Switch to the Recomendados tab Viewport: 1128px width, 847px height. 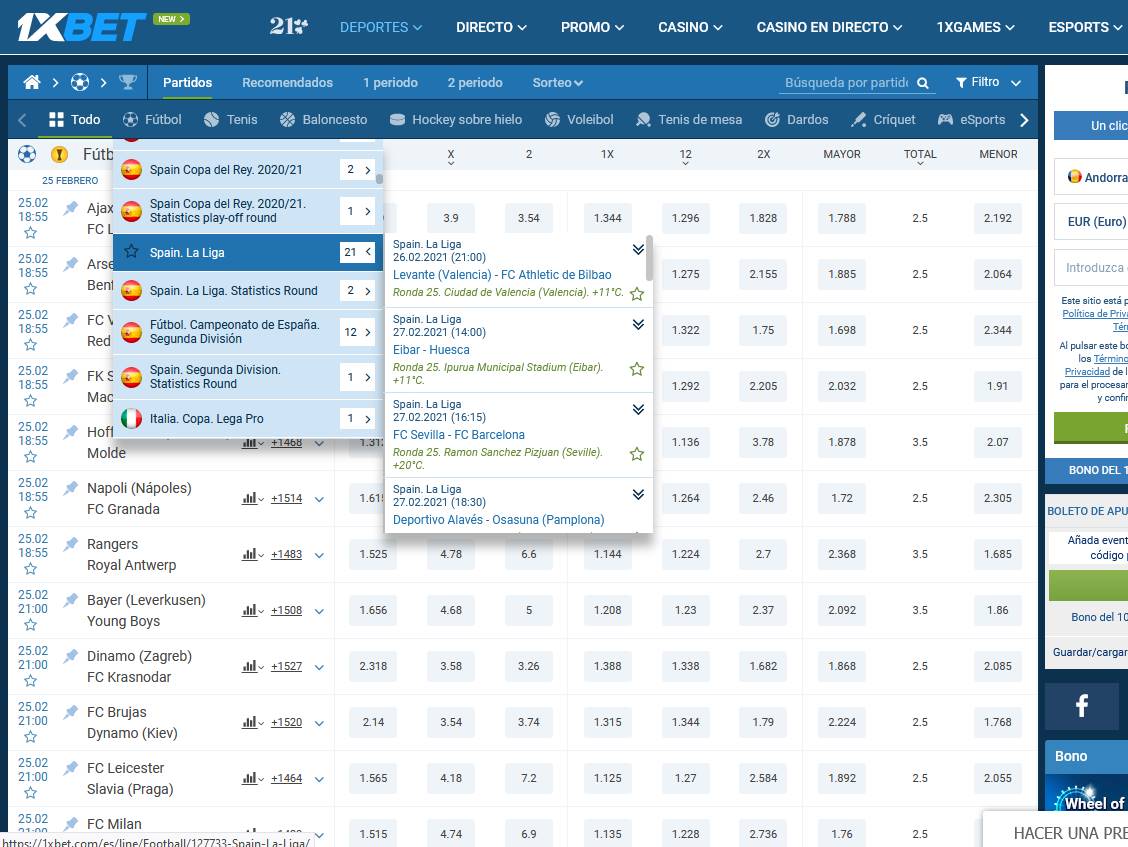tap(288, 83)
